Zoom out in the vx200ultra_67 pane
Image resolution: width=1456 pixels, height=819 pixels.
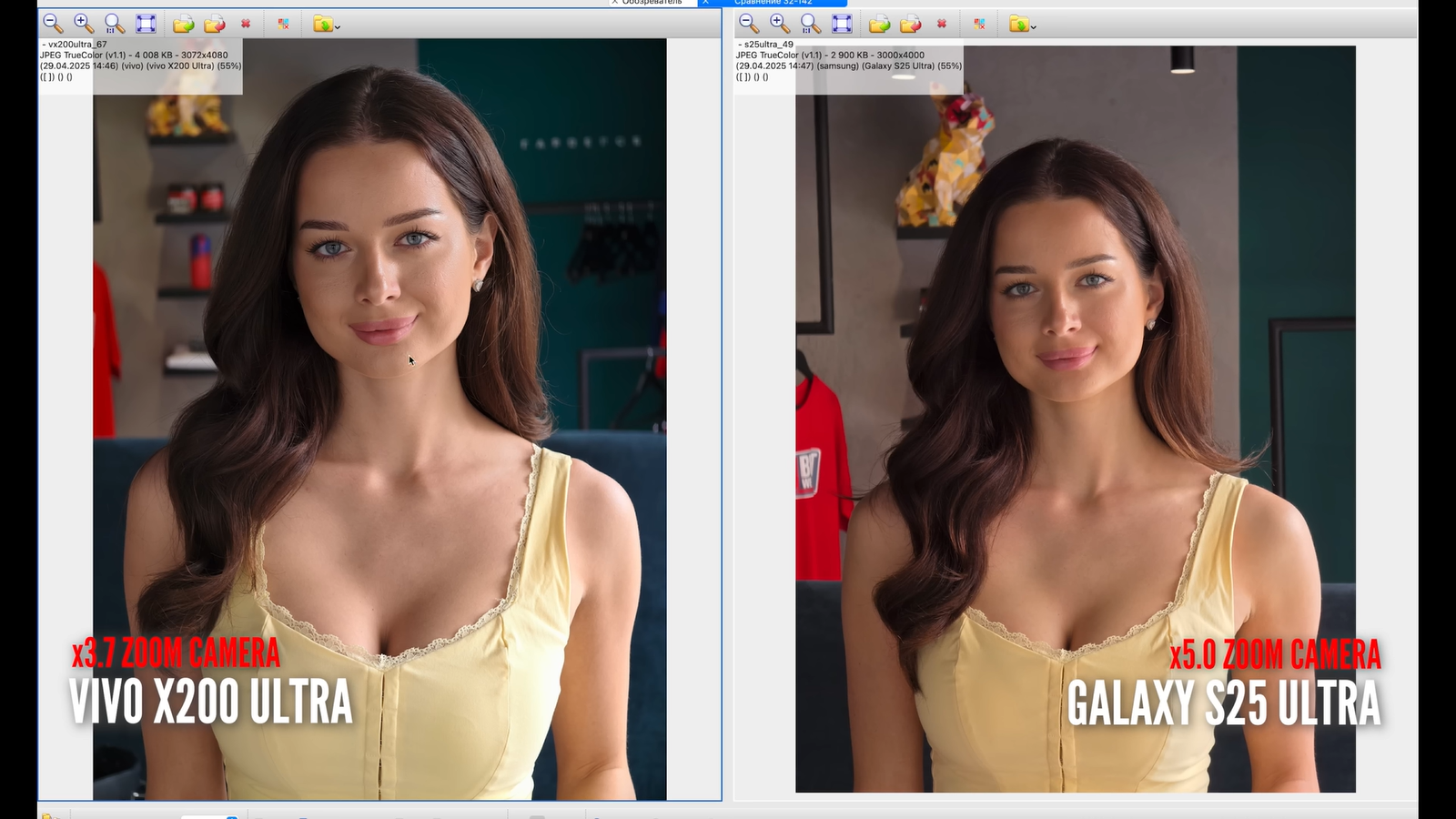53,24
